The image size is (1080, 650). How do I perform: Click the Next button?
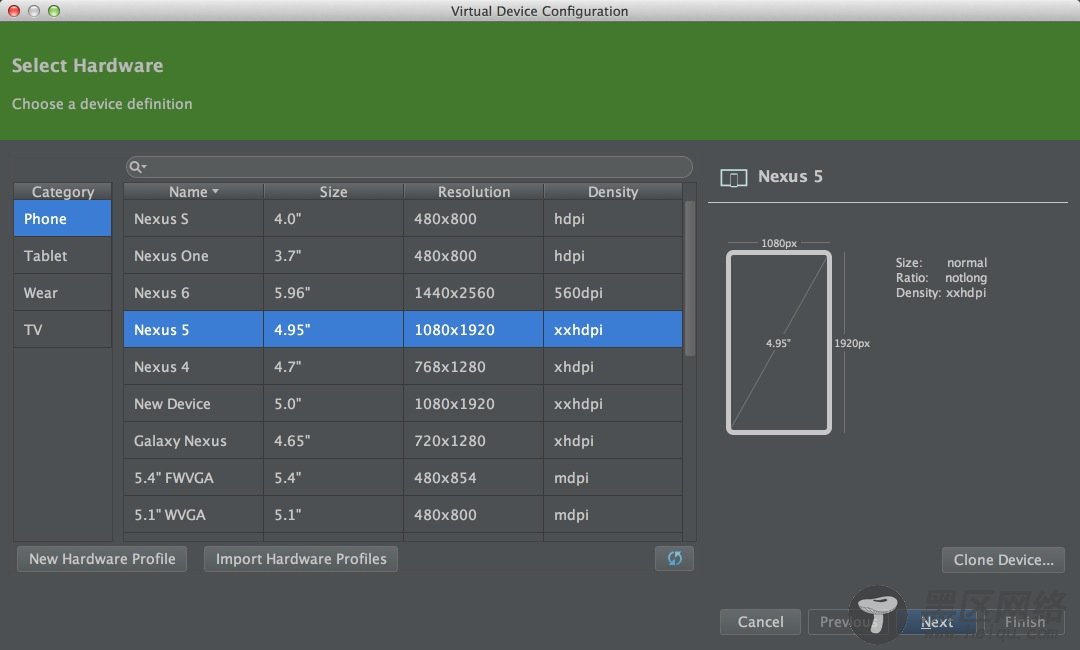(x=937, y=622)
